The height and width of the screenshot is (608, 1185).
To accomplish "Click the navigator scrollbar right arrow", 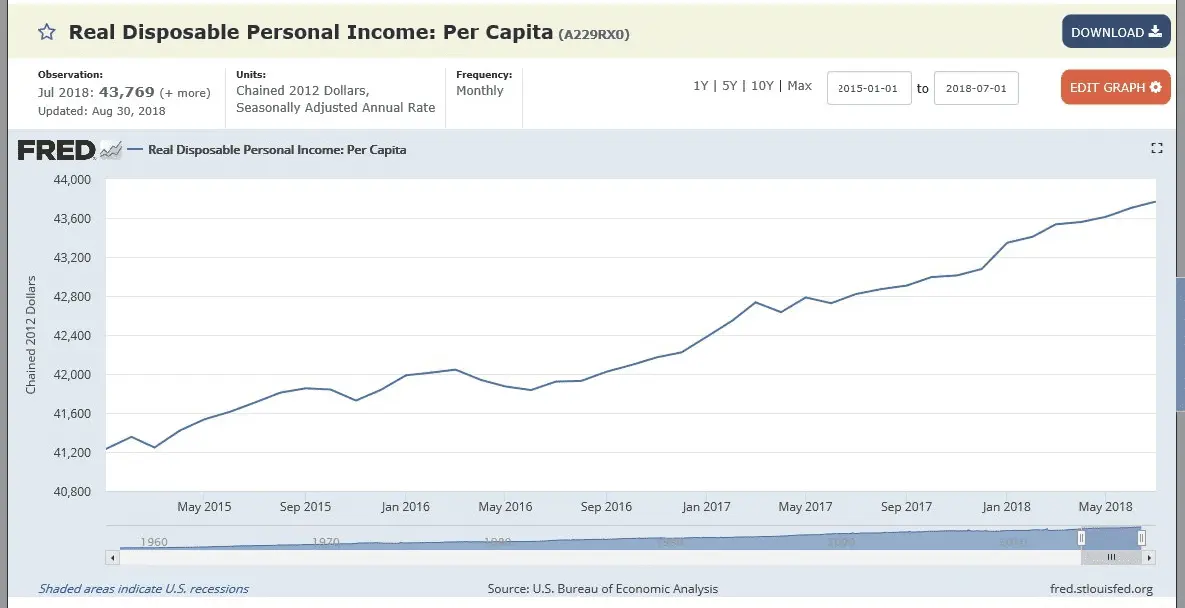I will click(1150, 557).
